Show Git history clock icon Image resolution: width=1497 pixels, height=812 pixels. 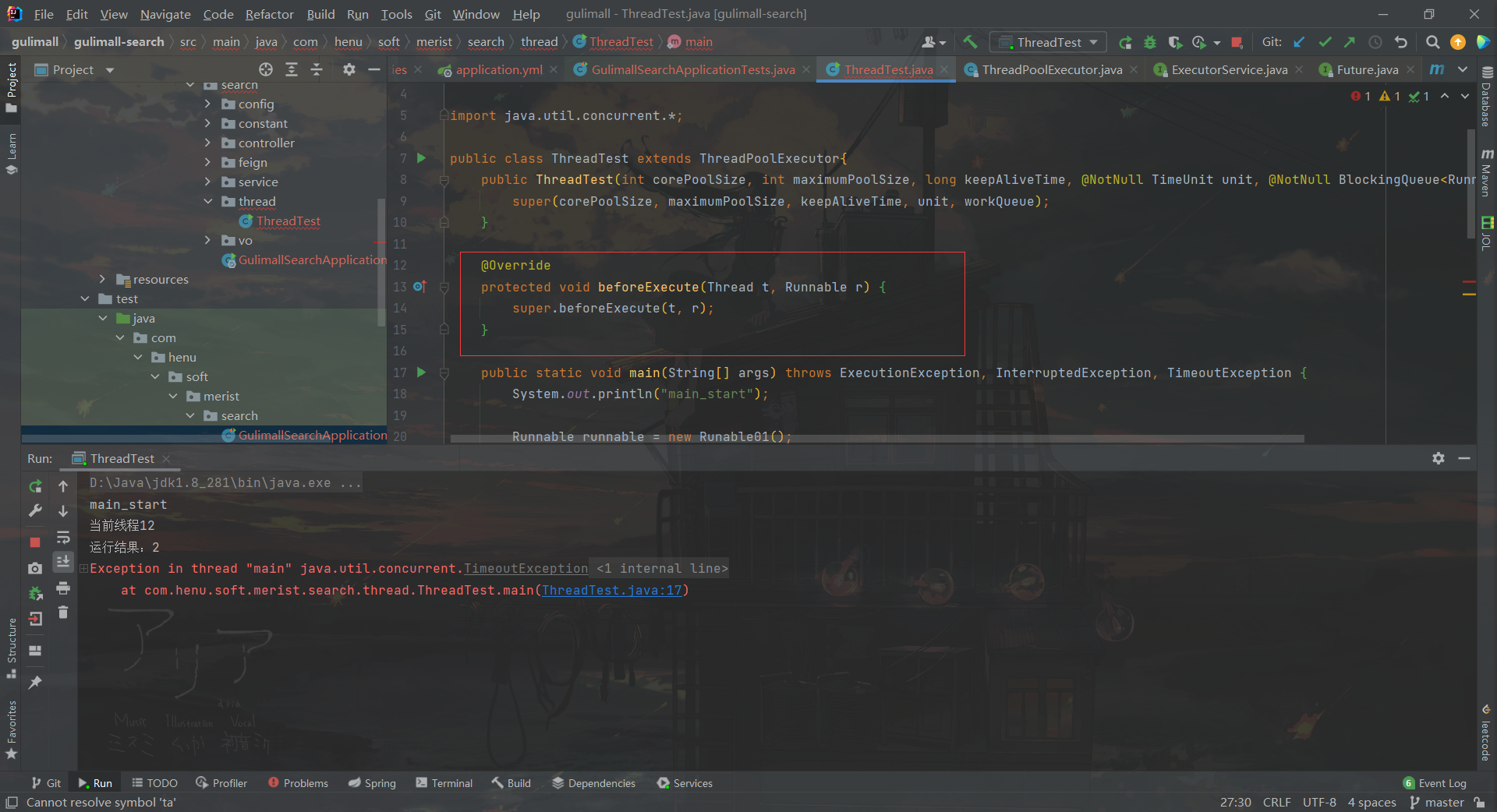coord(1375,42)
